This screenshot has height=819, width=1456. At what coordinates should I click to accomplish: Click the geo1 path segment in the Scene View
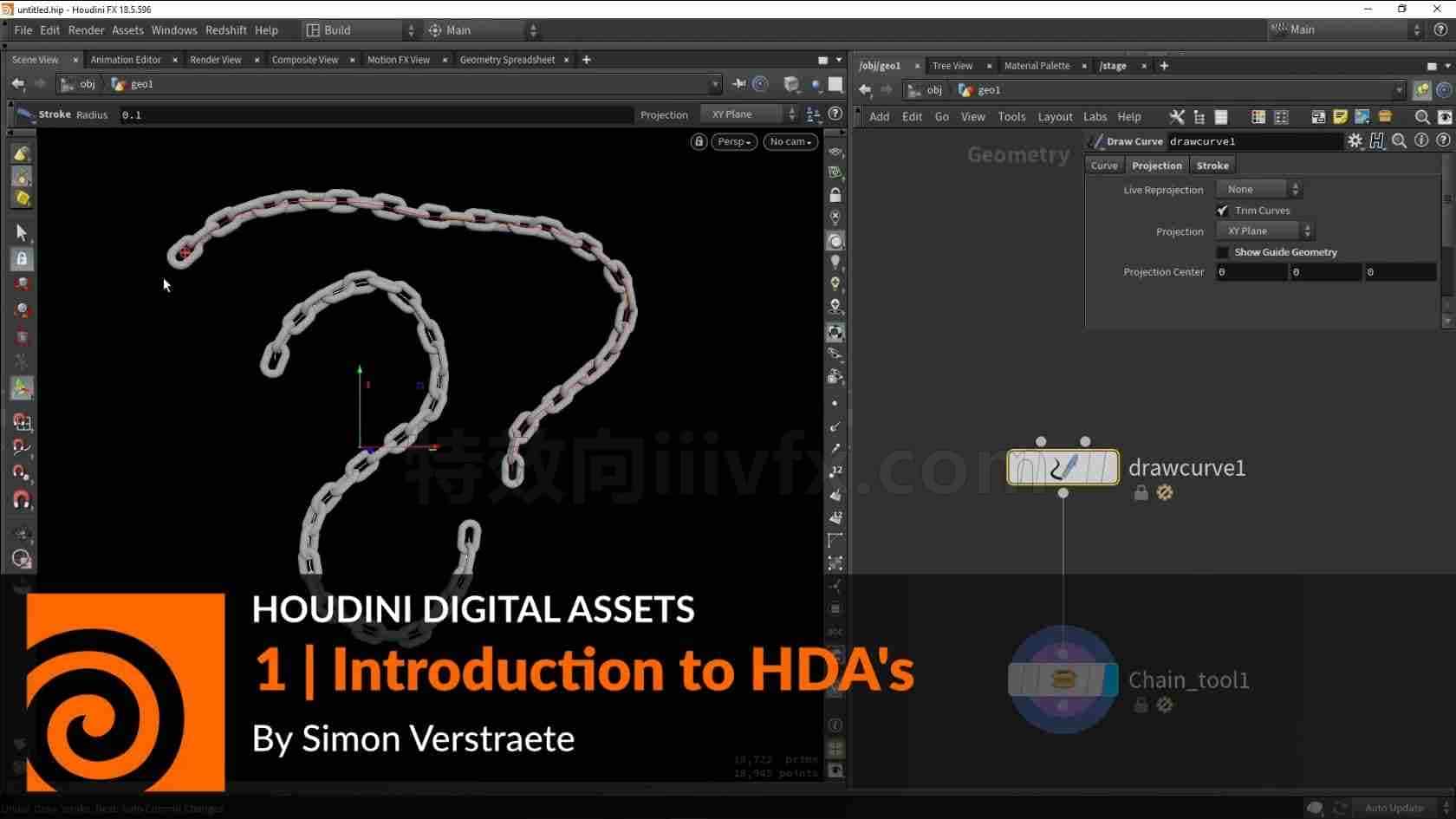pyautogui.click(x=133, y=84)
